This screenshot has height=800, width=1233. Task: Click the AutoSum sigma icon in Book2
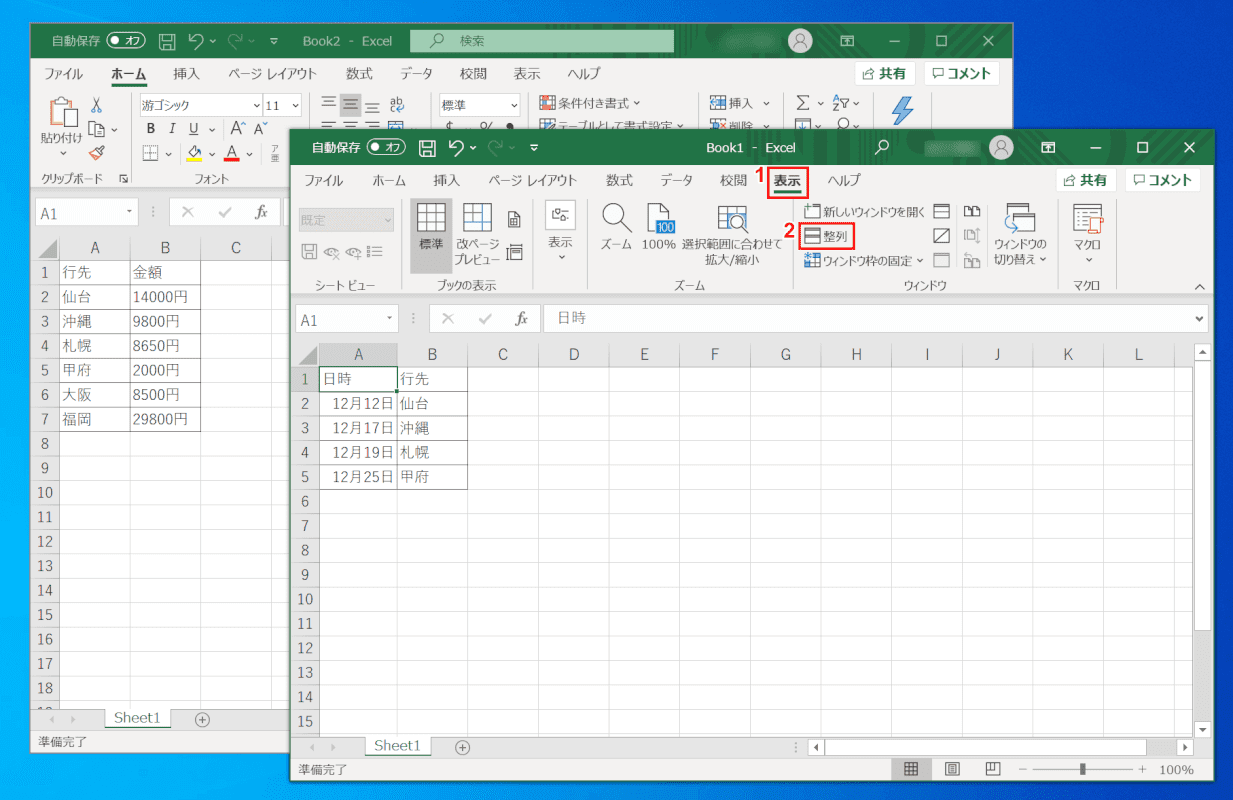pos(802,103)
